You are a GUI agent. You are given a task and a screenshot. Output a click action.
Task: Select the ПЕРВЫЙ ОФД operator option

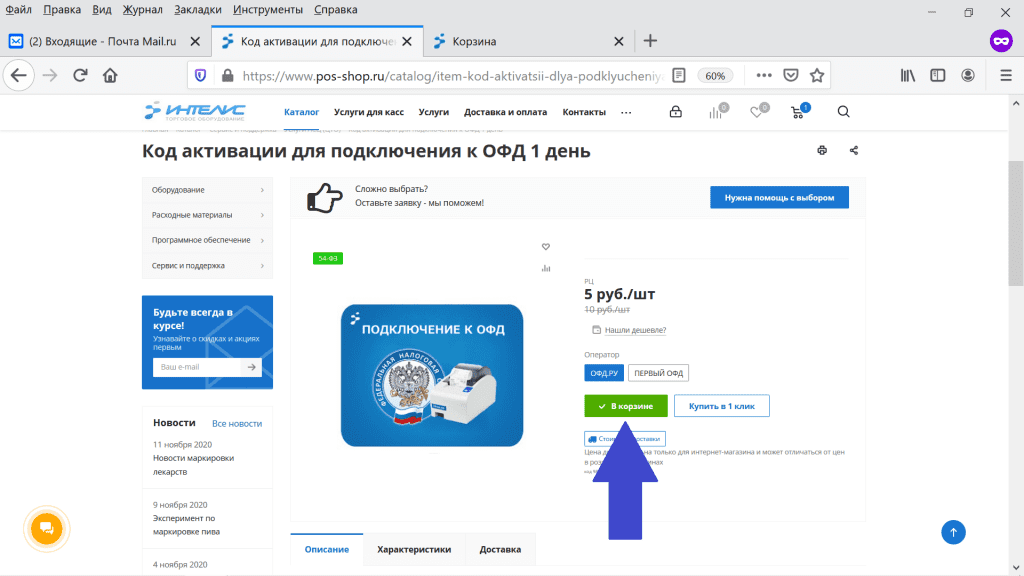click(x=658, y=373)
